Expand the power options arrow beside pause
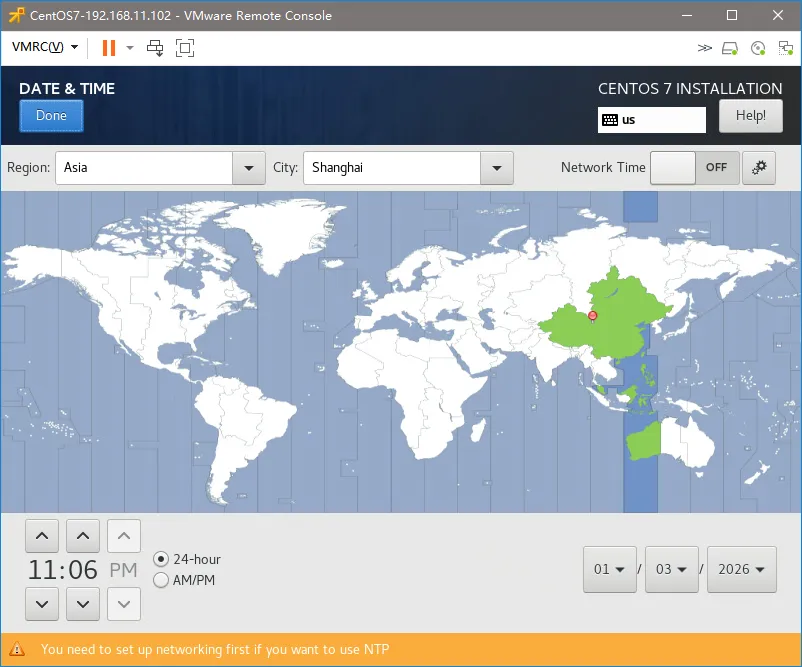Viewport: 802px width, 667px height. tap(130, 48)
